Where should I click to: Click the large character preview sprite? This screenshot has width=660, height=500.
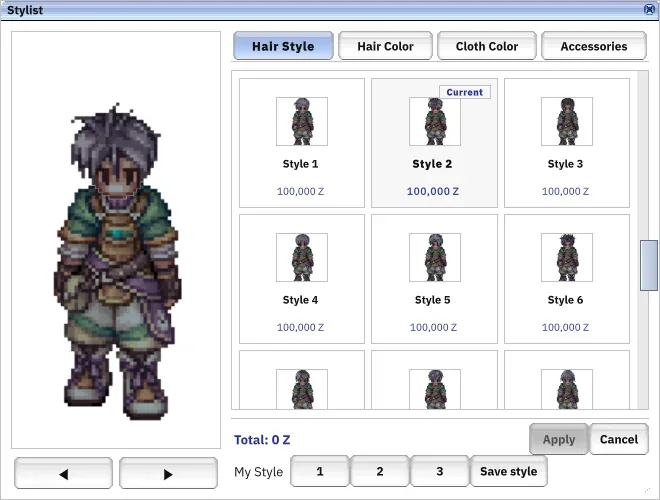click(117, 261)
